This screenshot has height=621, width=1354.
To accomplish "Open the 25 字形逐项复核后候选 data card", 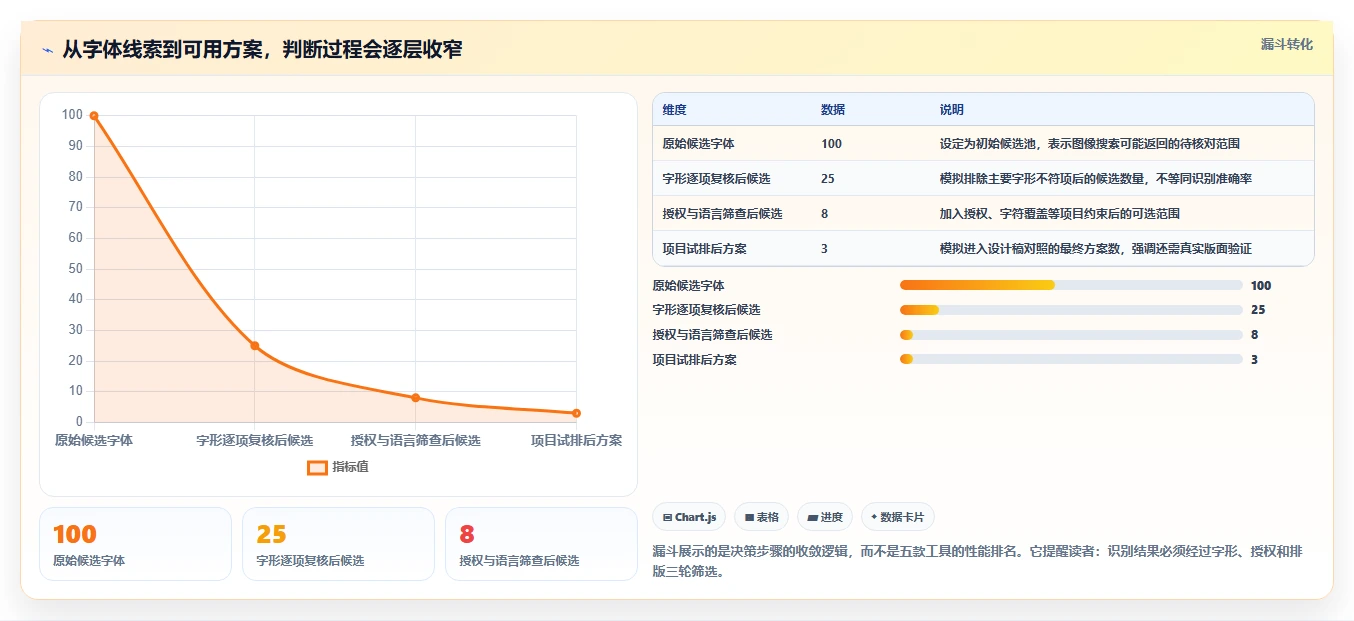I will point(338,544).
